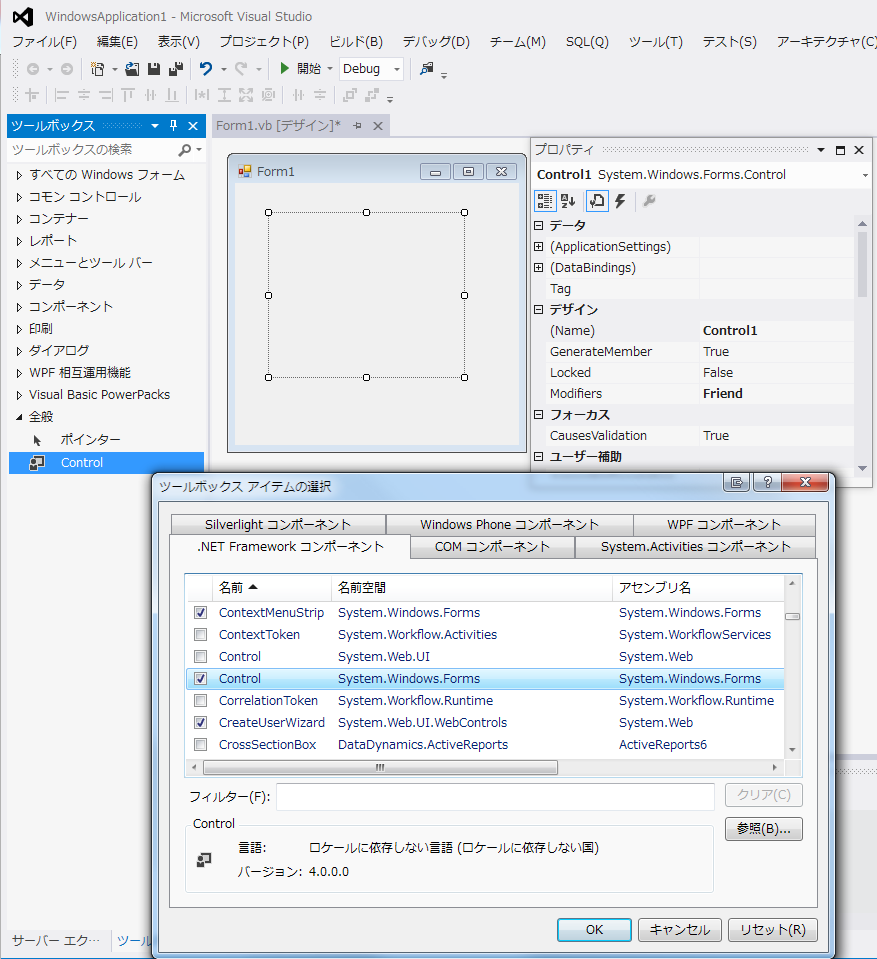Click the toolbox search magnifier icon
Image resolution: width=877 pixels, height=959 pixels.
[x=184, y=150]
